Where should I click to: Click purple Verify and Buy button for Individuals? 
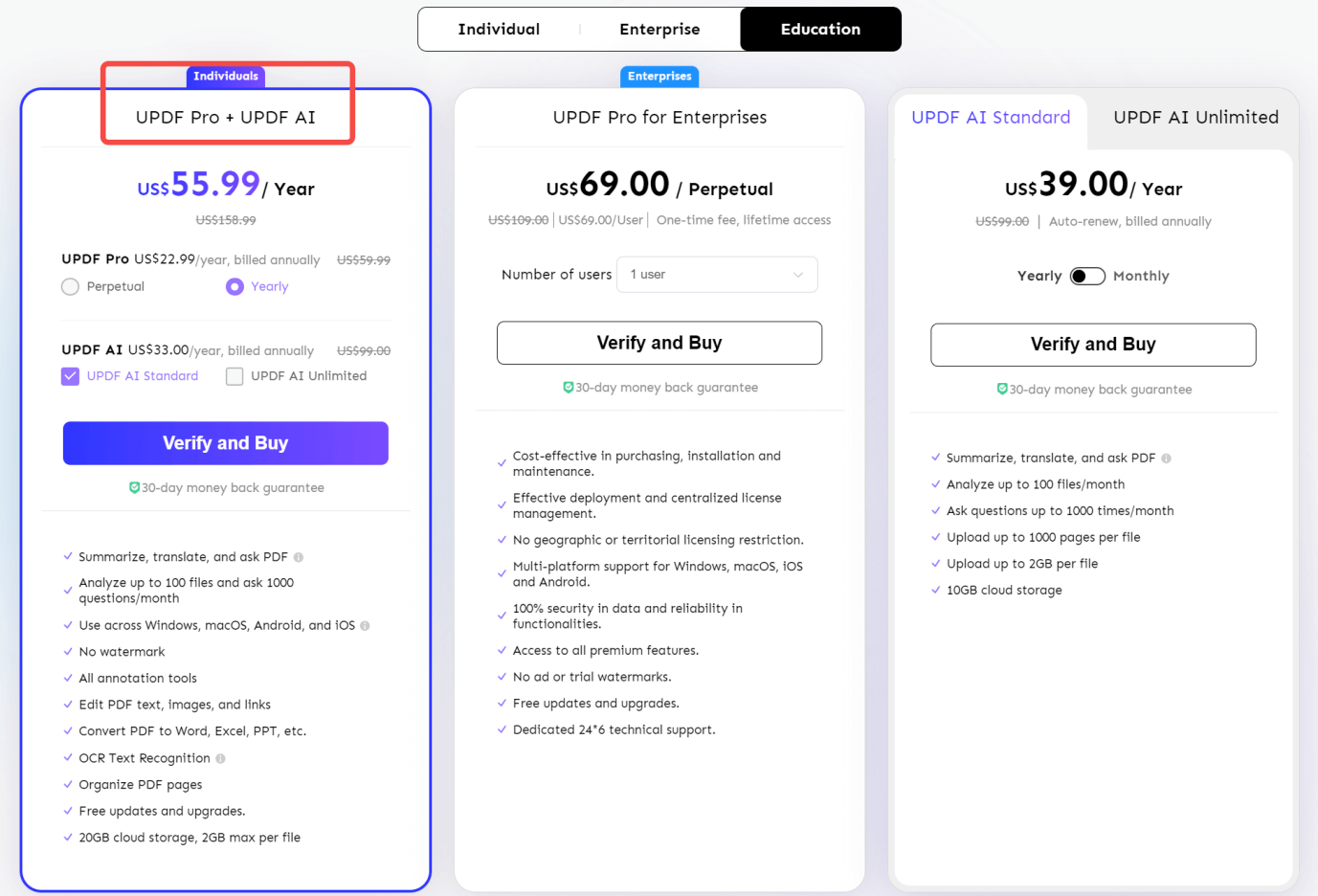(226, 443)
